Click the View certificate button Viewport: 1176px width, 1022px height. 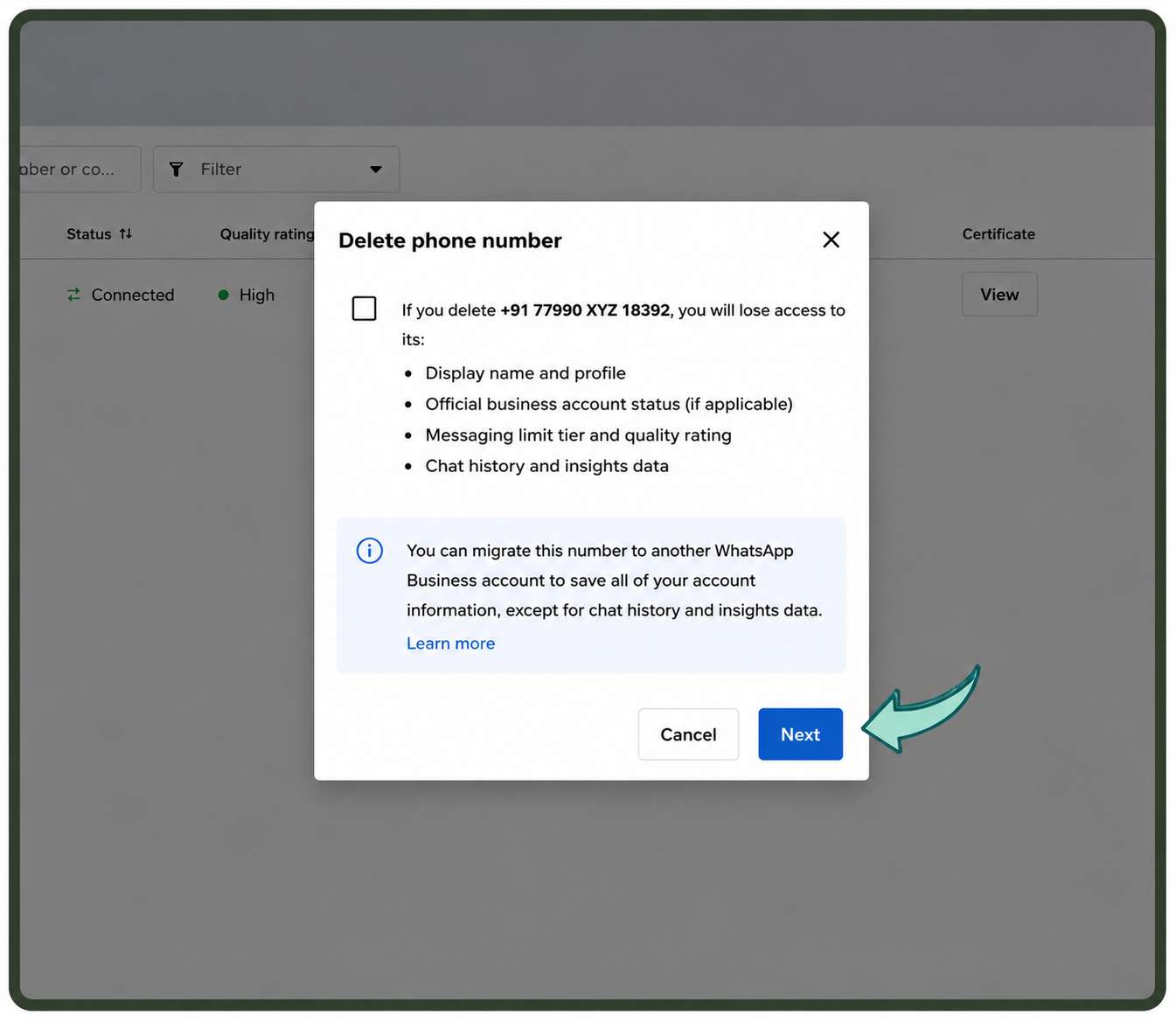[999, 295]
